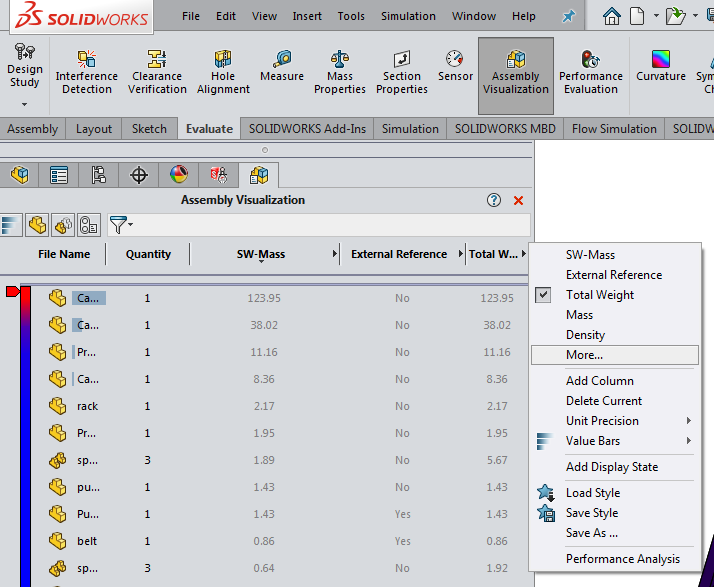Sort by File Name column header
Screen dimensions: 714x587
(x=64, y=254)
